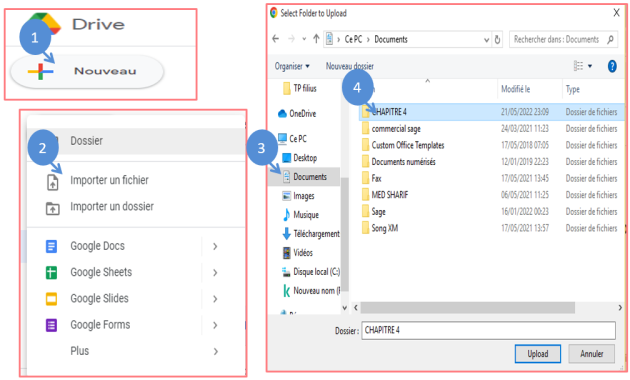This screenshot has width=630, height=380.
Task: Choose the Importer un dossier icon
Action: coord(53,208)
